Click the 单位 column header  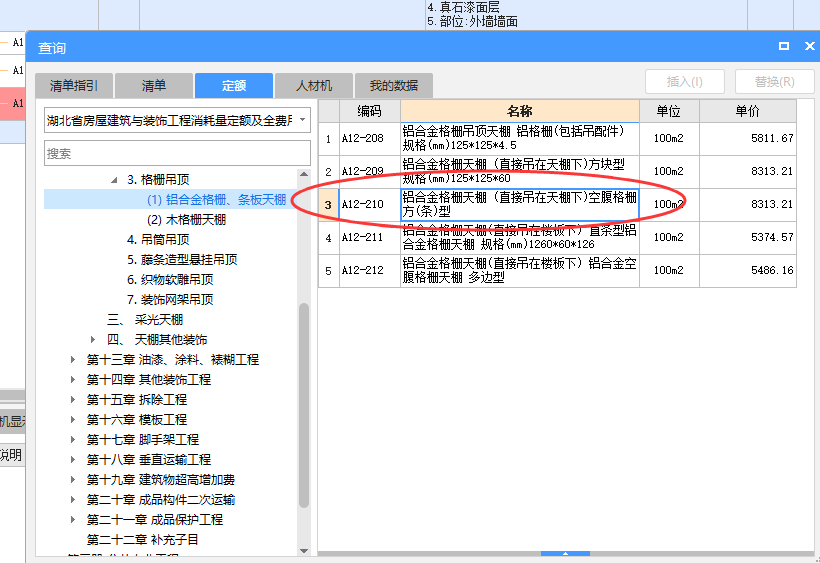(x=669, y=111)
